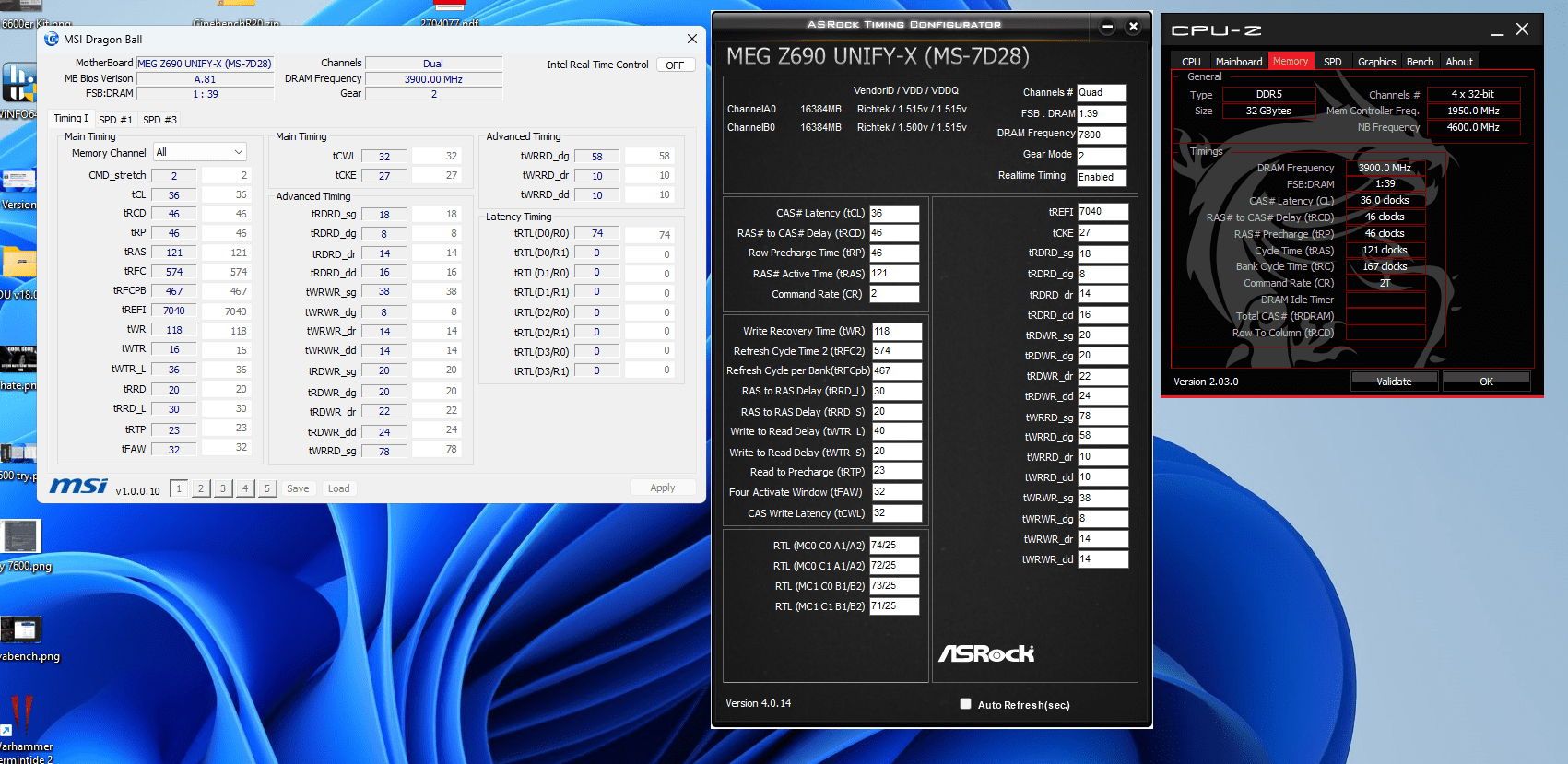This screenshot has width=1568, height=764.
Task: Open the Memory Channel dropdown
Action: tap(200, 152)
